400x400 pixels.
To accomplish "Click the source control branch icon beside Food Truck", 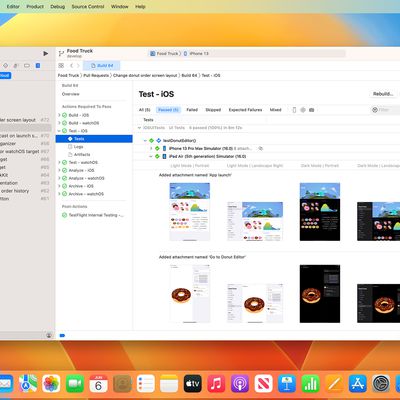I will [x=61, y=53].
